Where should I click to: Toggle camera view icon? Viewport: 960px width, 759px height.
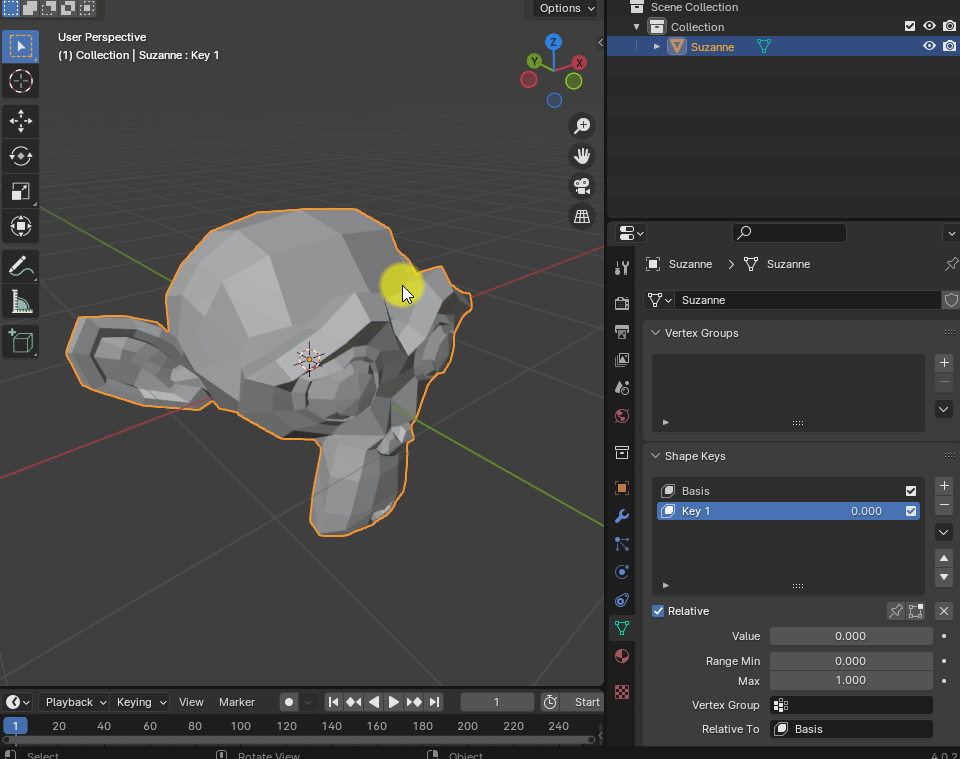(x=582, y=186)
